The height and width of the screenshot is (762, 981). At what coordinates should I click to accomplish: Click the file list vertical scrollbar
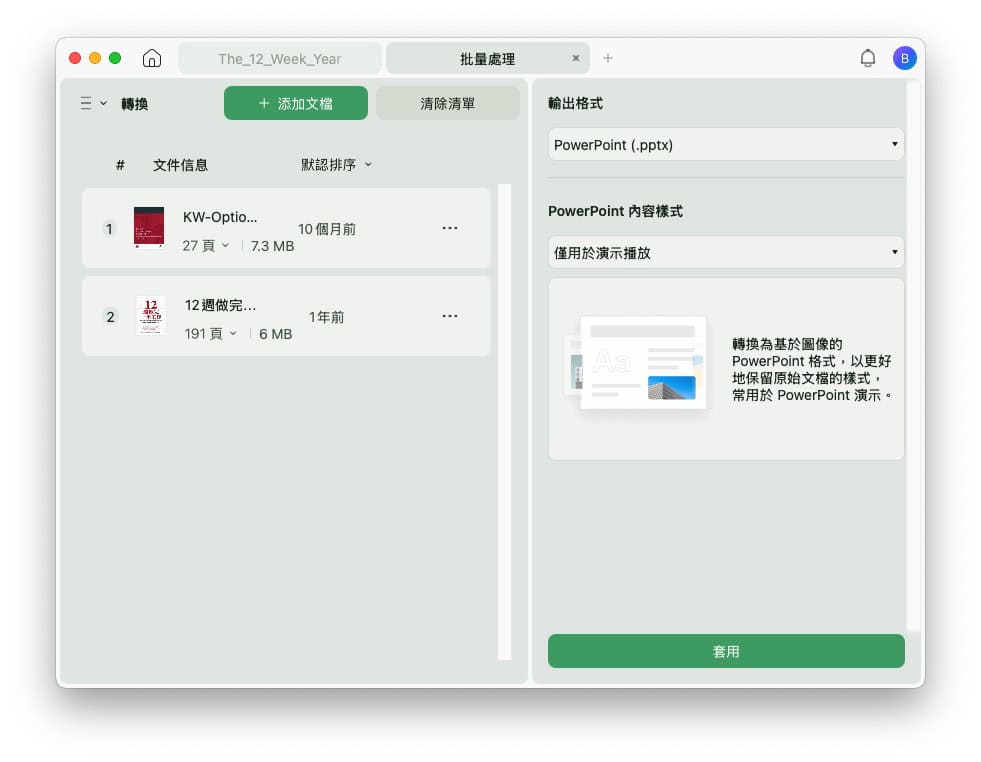pyautogui.click(x=504, y=420)
